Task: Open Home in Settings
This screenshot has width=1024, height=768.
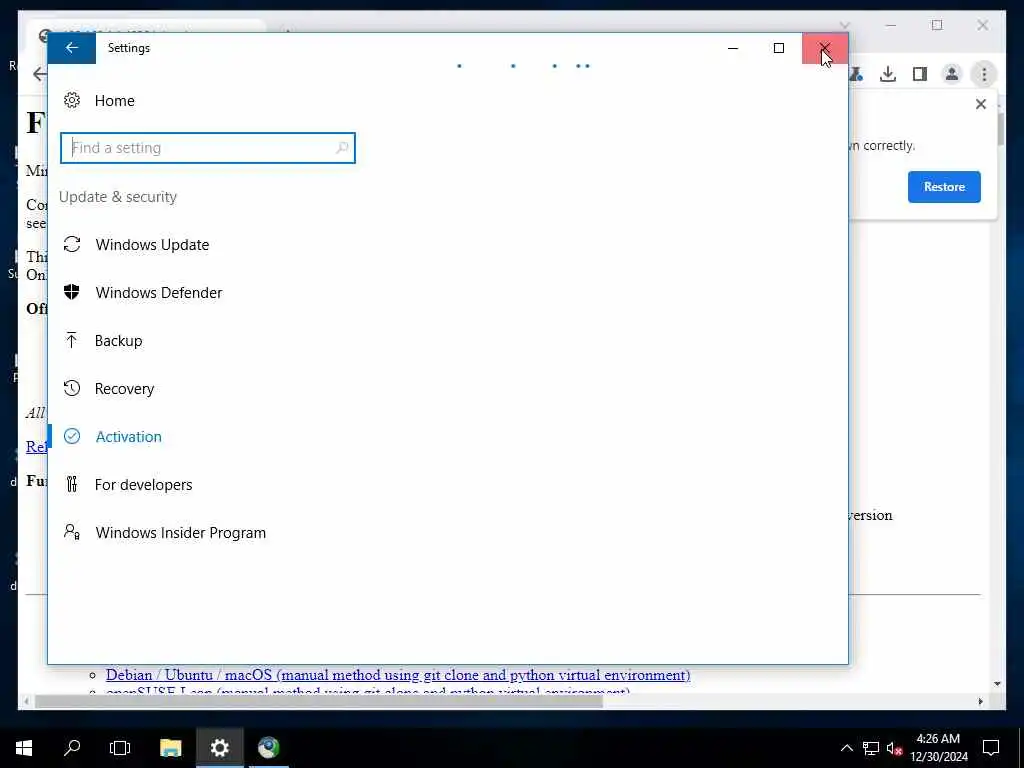Action: pos(114,101)
